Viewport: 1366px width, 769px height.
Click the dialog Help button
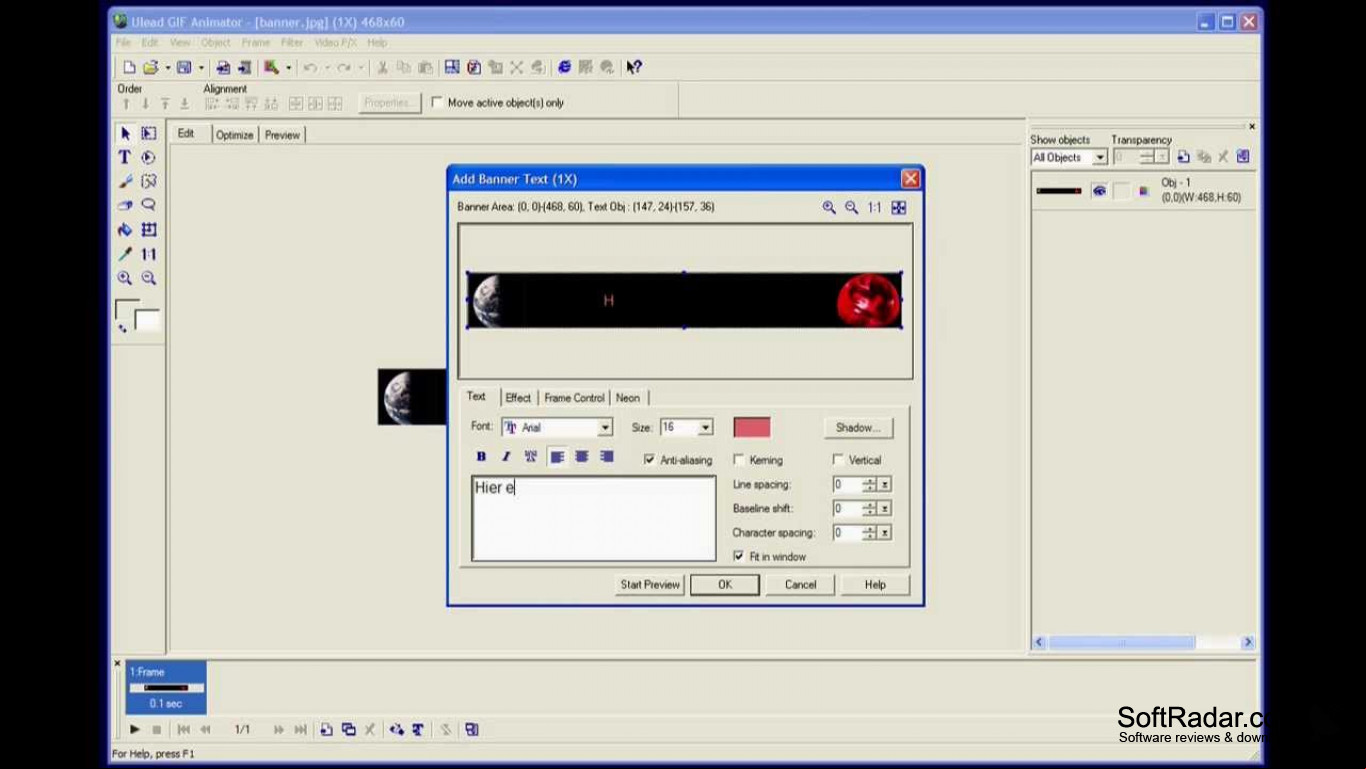[x=875, y=585]
